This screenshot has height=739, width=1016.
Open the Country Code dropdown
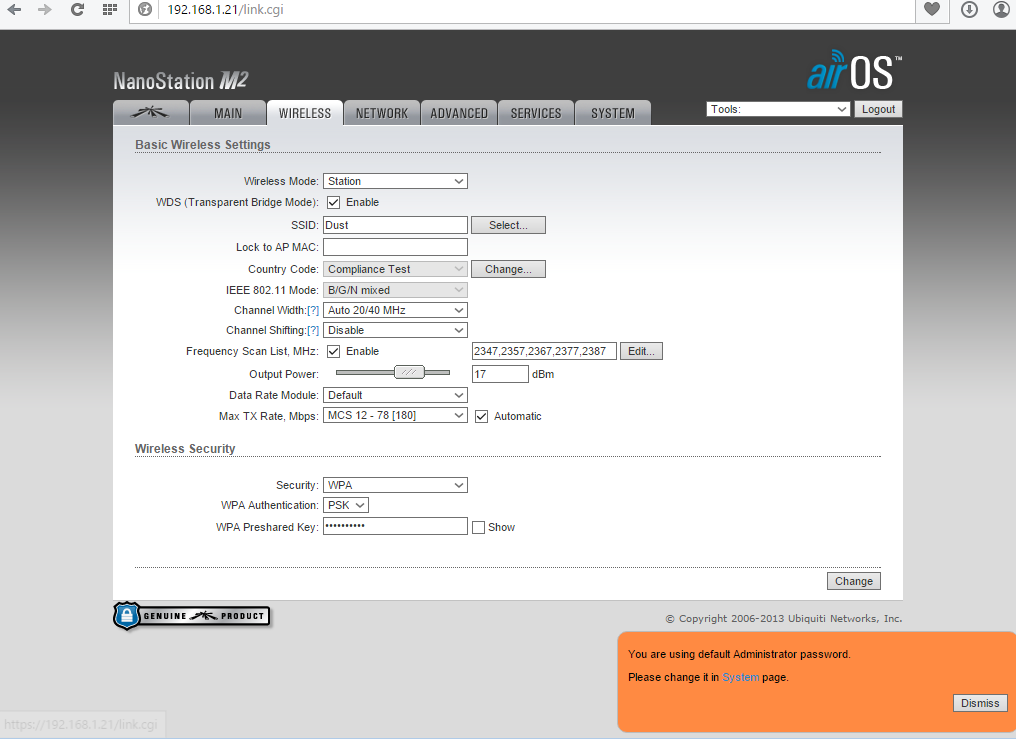pos(395,269)
